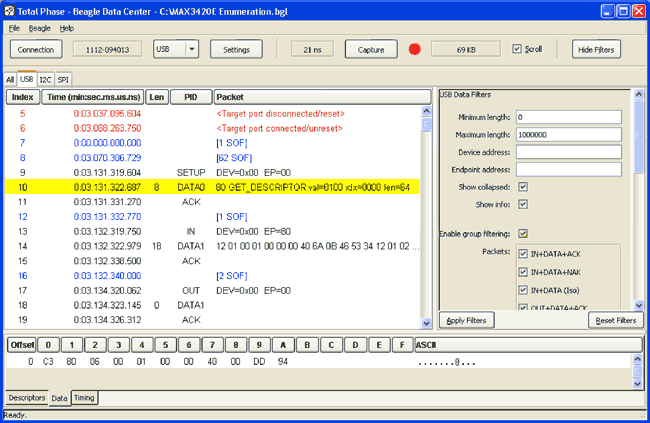650x423 pixels.
Task: Click the red capture status indicator
Action: coord(415,49)
